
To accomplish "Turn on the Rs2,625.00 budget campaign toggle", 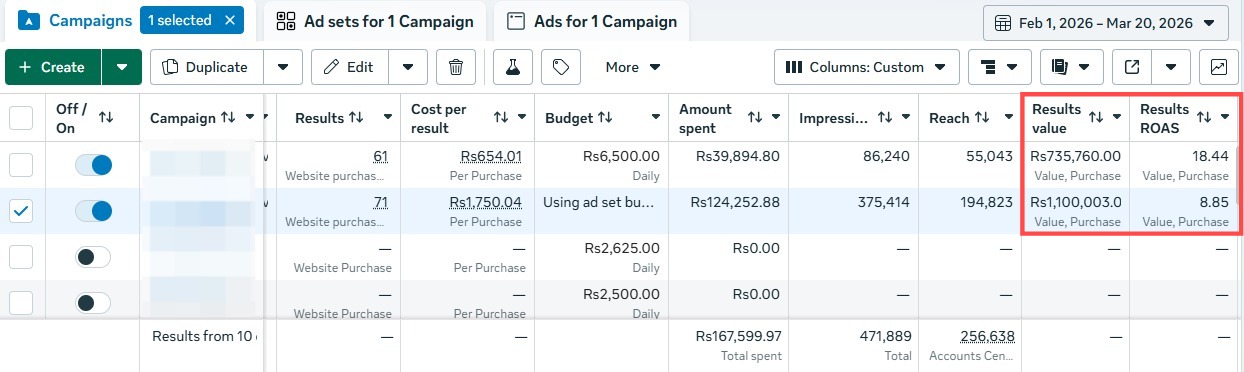I will [93, 257].
